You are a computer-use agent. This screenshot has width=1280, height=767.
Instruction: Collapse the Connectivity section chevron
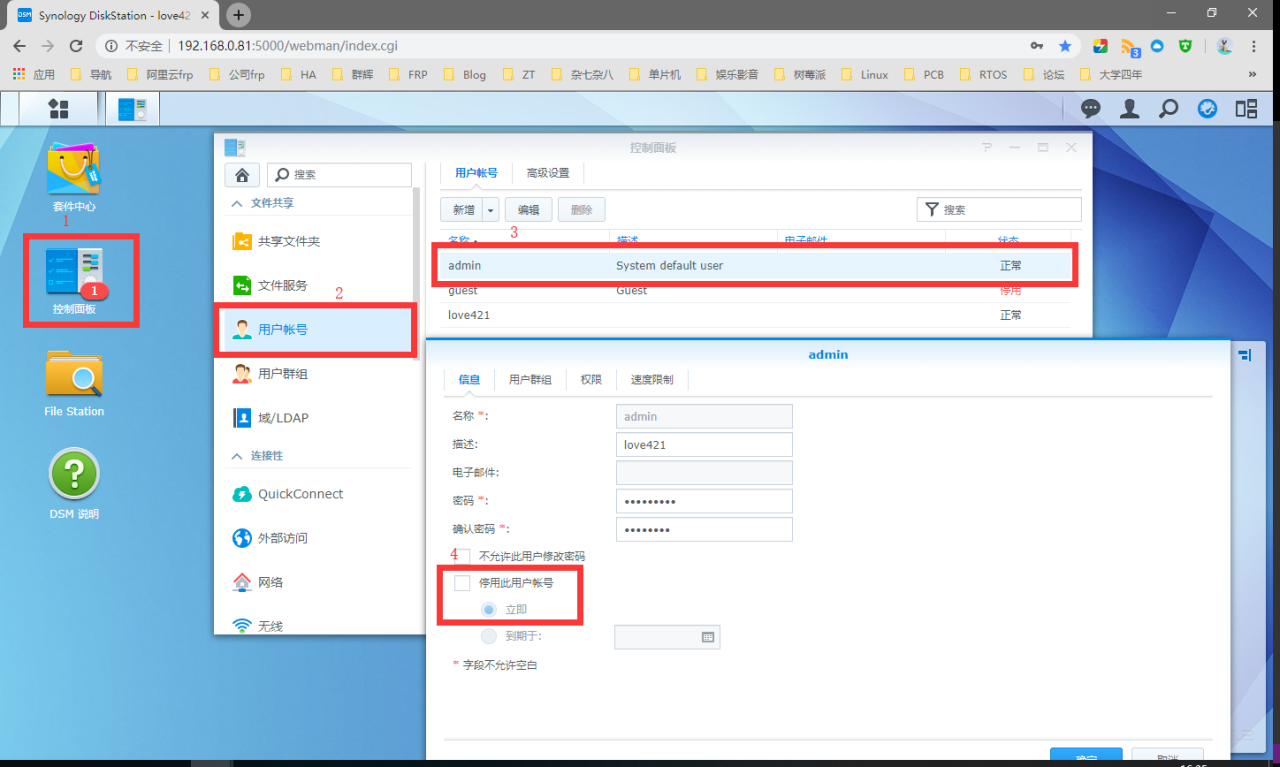[237, 456]
